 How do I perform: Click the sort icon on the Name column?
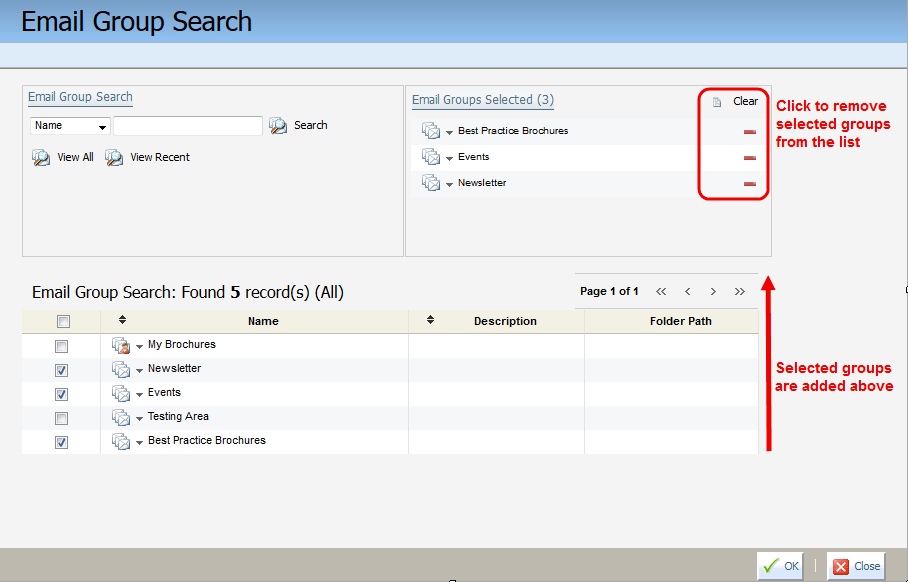coord(121,320)
